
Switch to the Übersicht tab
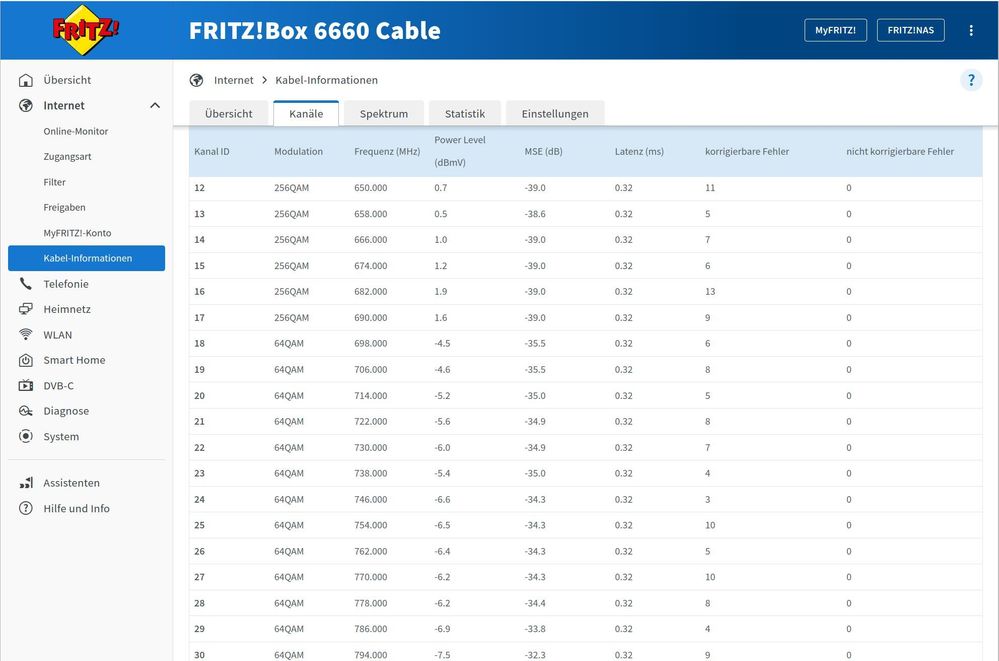coord(229,113)
